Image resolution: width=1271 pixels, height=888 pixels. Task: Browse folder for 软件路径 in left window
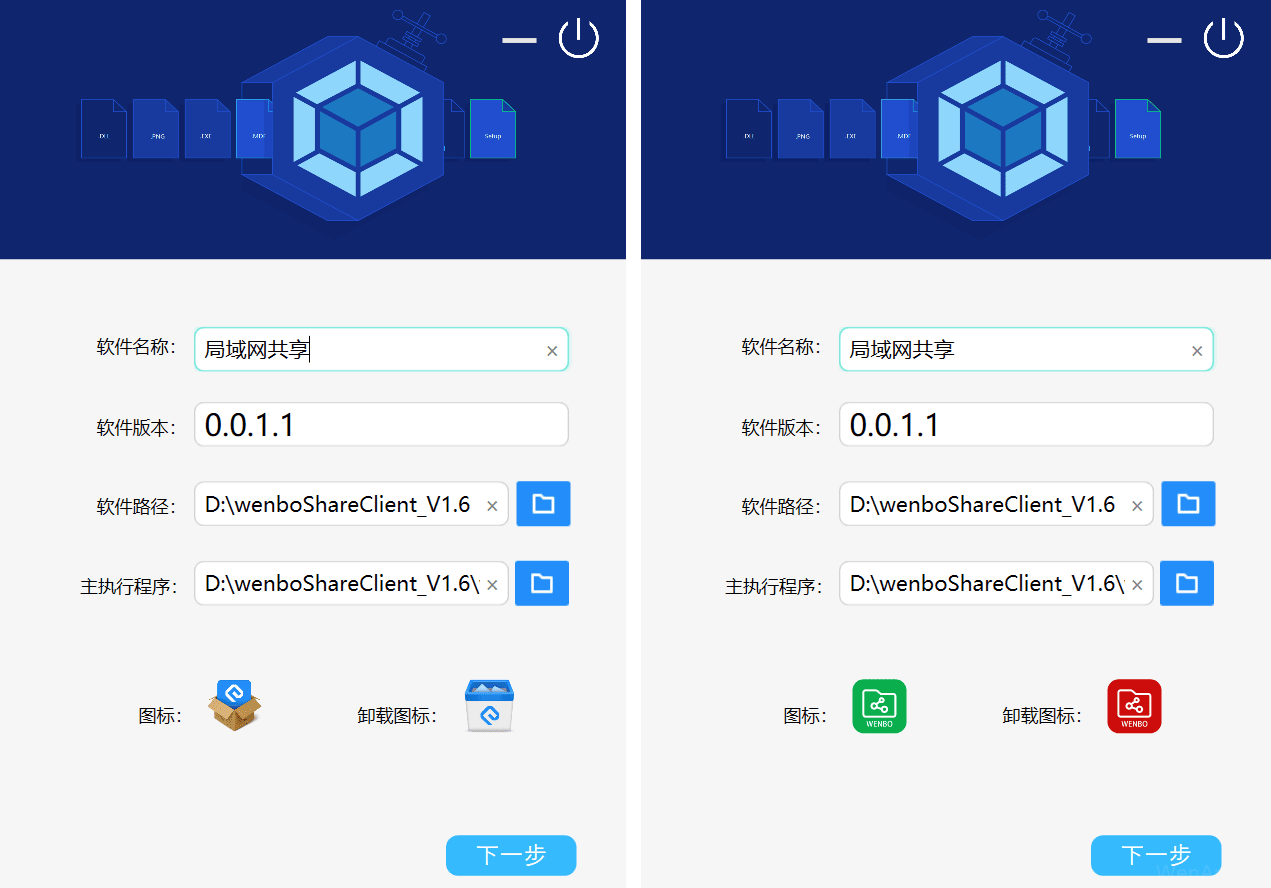pyautogui.click(x=543, y=504)
